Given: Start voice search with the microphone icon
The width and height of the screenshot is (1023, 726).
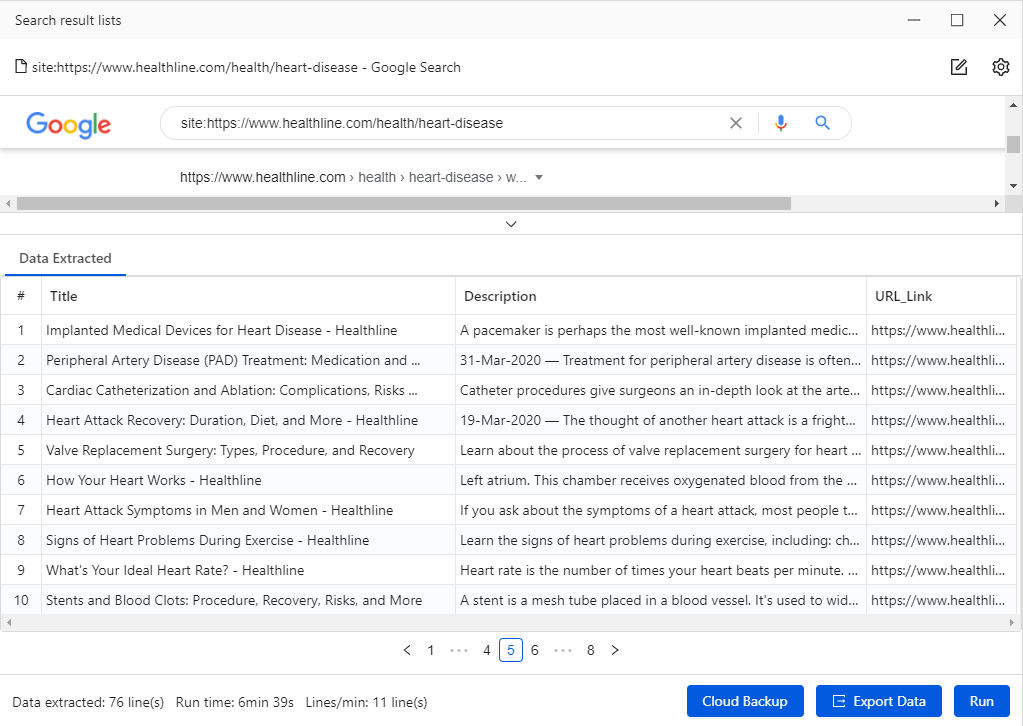Looking at the screenshot, I should 780,123.
